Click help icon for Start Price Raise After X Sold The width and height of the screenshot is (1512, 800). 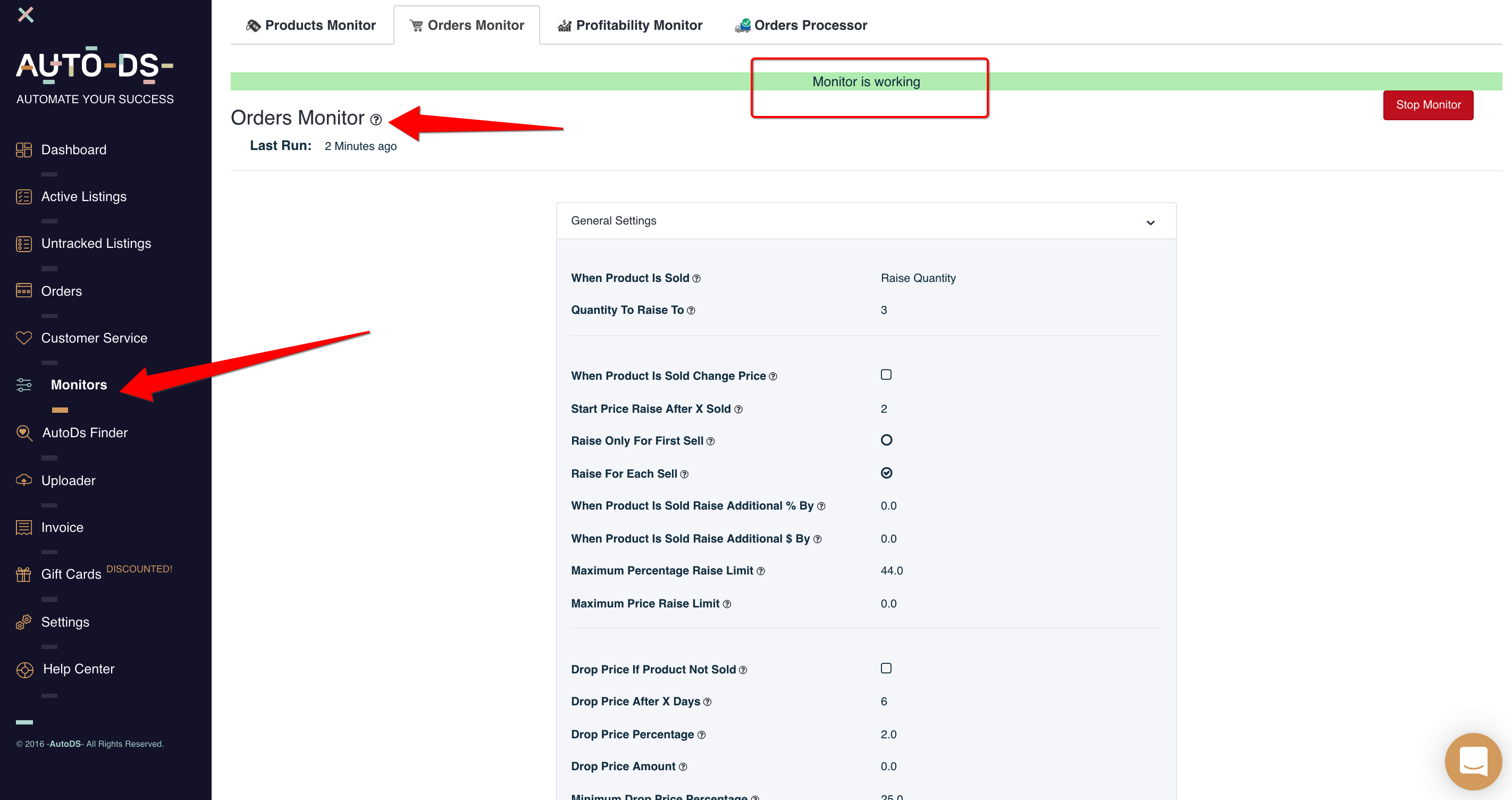click(x=738, y=410)
